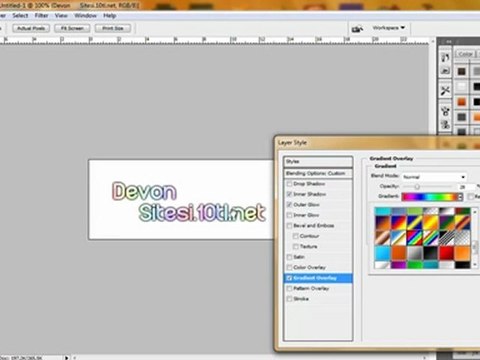Click the Go to Bridge icon
Screen dimensions: 480x360
357,29
